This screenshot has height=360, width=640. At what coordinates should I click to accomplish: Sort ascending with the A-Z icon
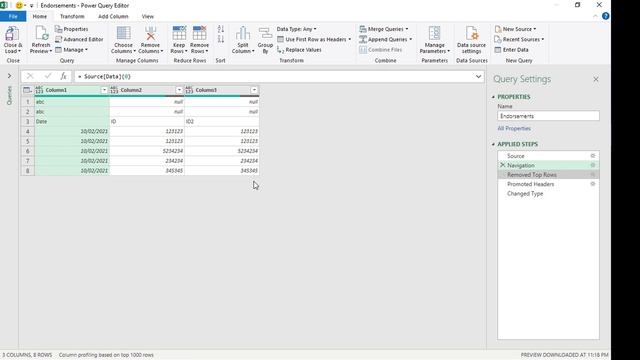point(221,29)
